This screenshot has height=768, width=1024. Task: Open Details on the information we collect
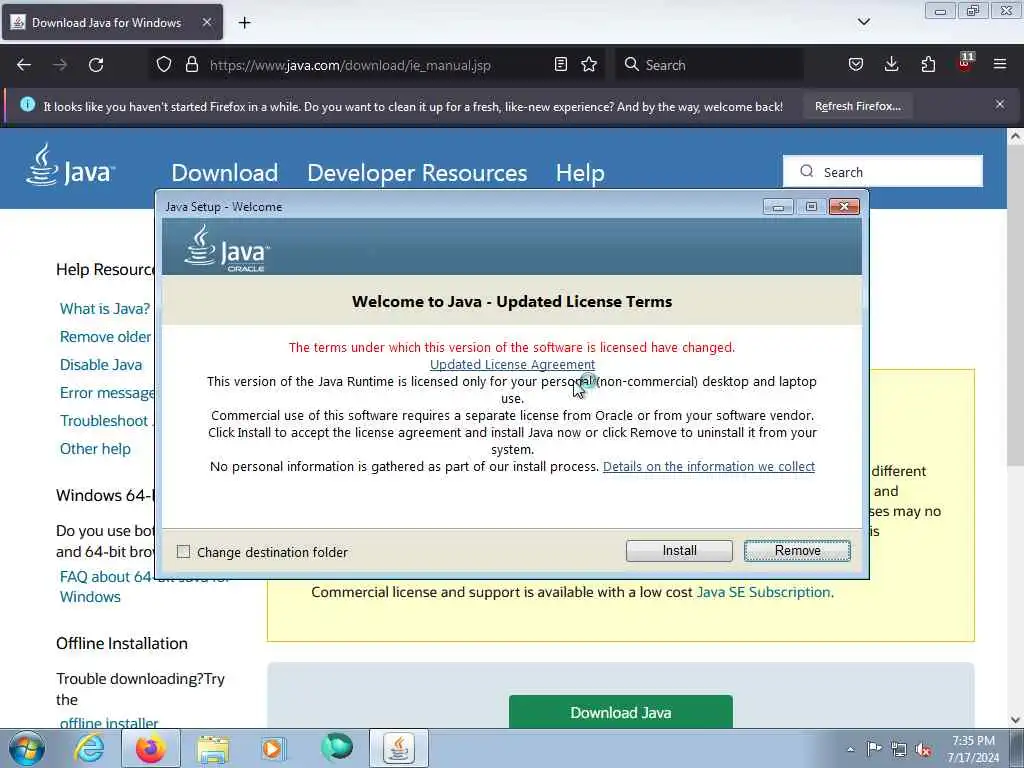[709, 466]
